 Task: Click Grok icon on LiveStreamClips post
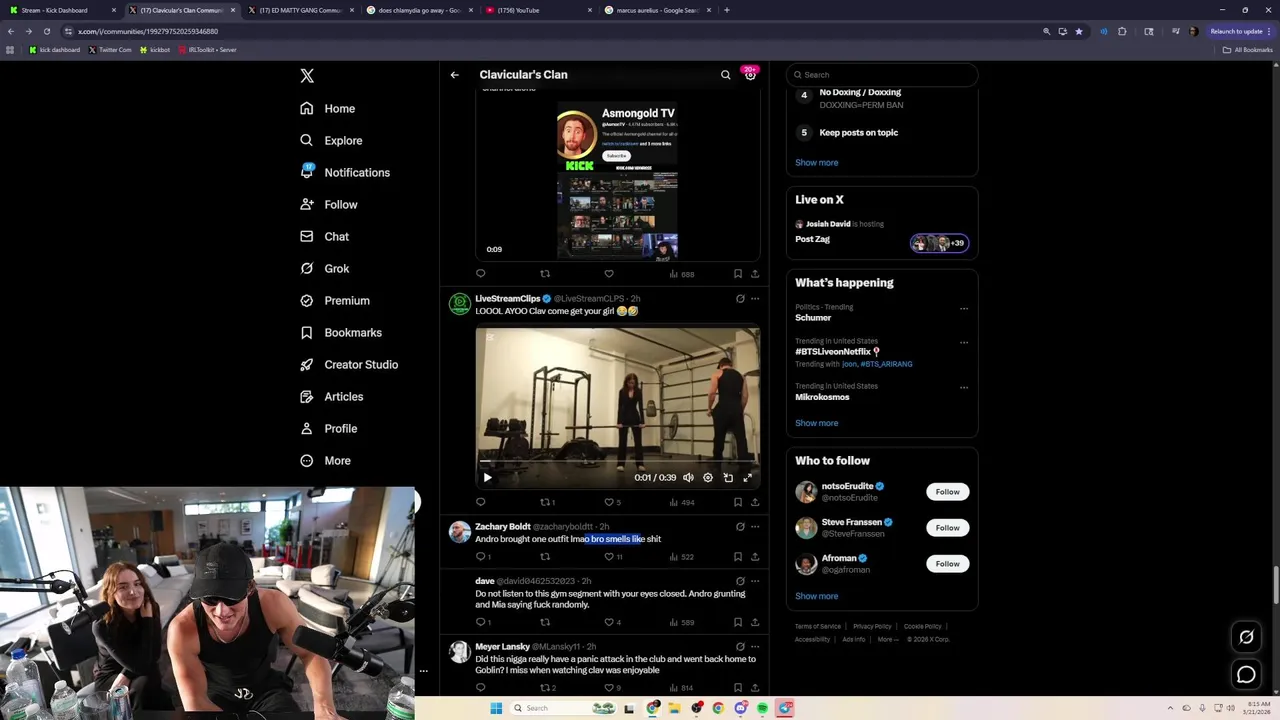coord(740,299)
